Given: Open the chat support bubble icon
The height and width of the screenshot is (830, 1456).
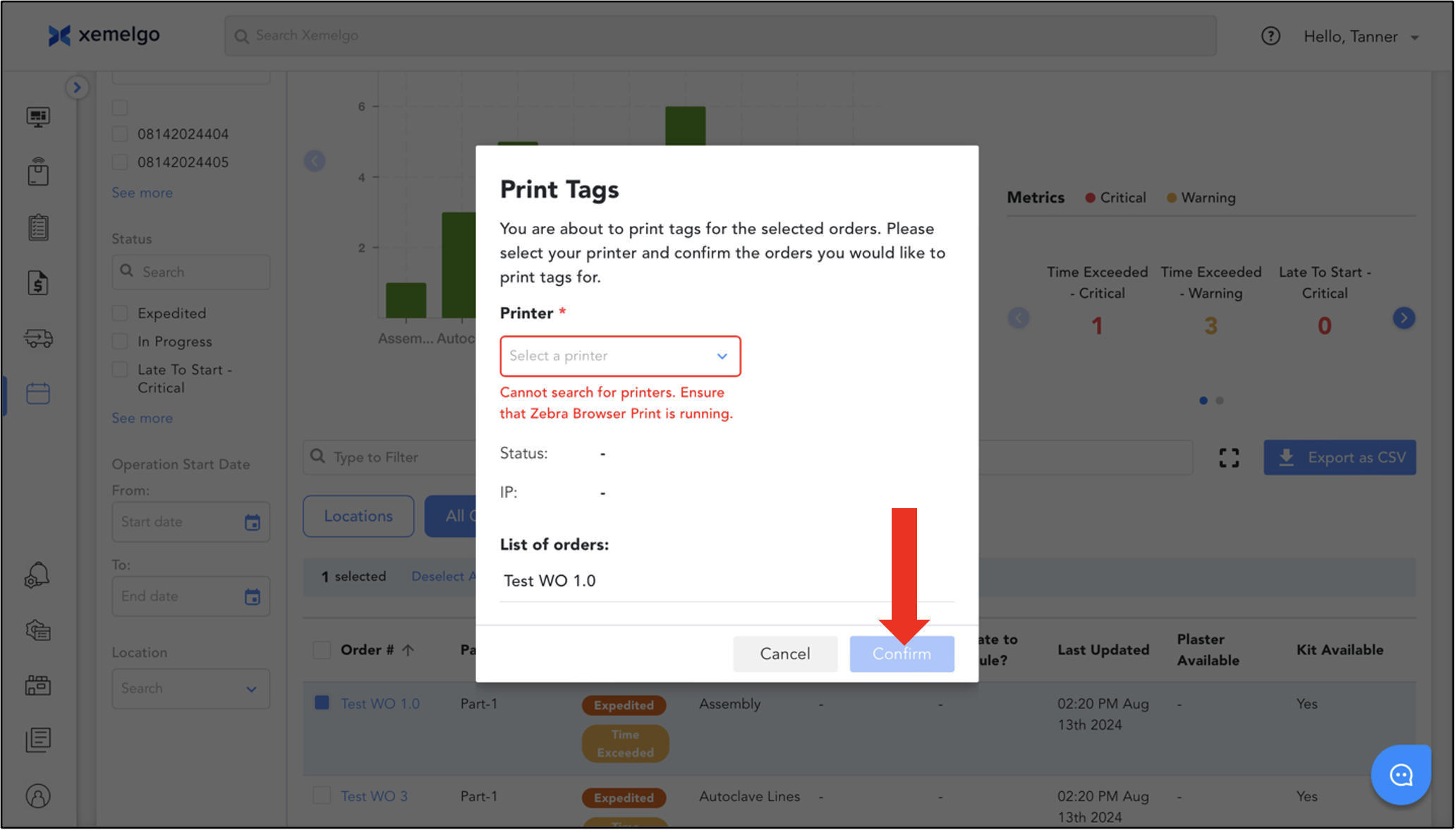Looking at the screenshot, I should [x=1400, y=775].
